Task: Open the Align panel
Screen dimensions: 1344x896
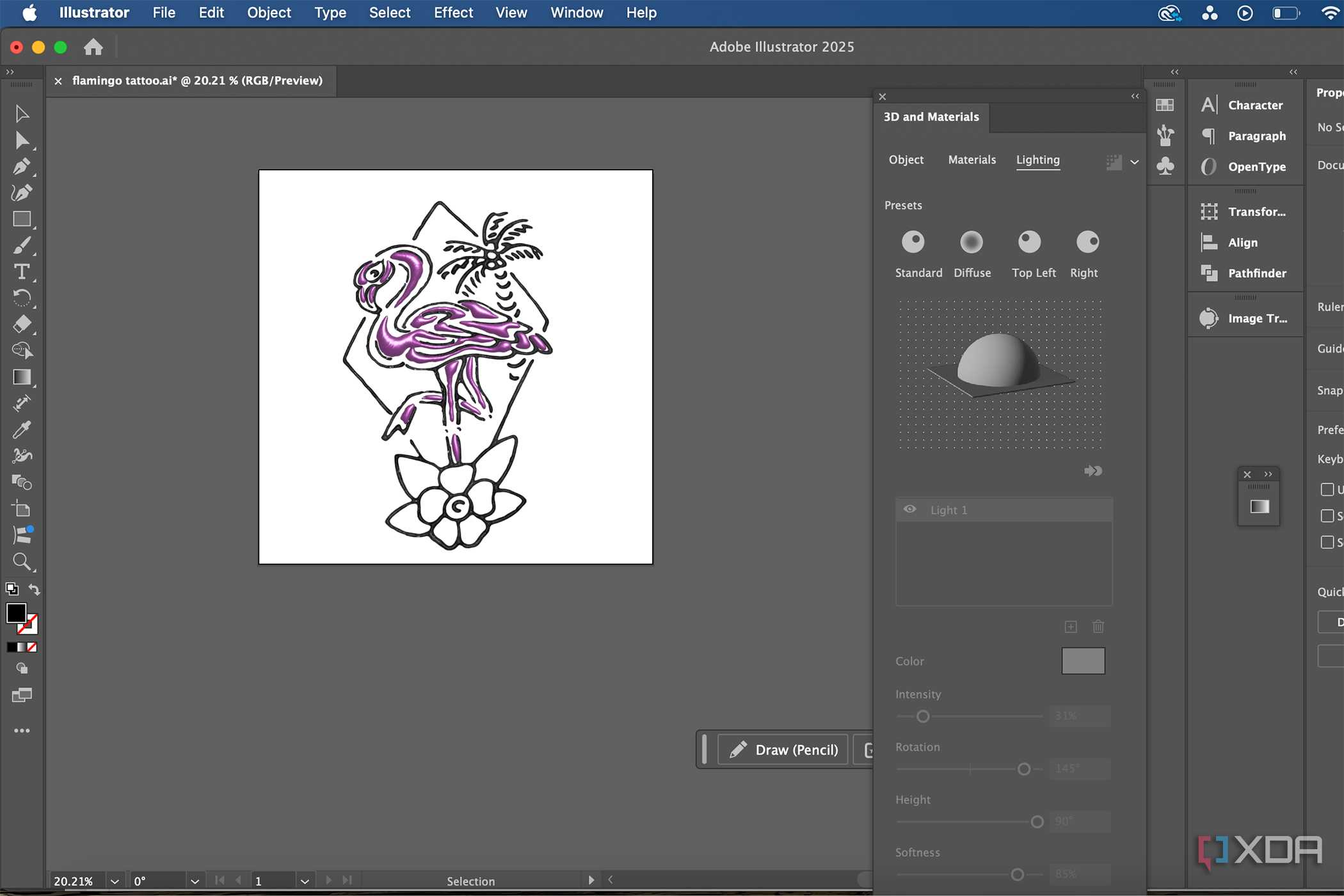Action: (x=1229, y=243)
